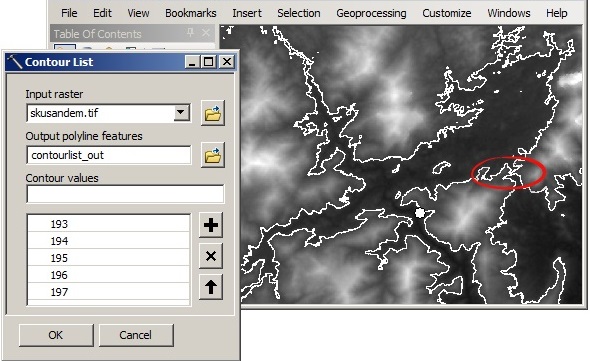The image size is (590, 361).
Task: Browse for input raster folder icon
Action: [x=213, y=113]
